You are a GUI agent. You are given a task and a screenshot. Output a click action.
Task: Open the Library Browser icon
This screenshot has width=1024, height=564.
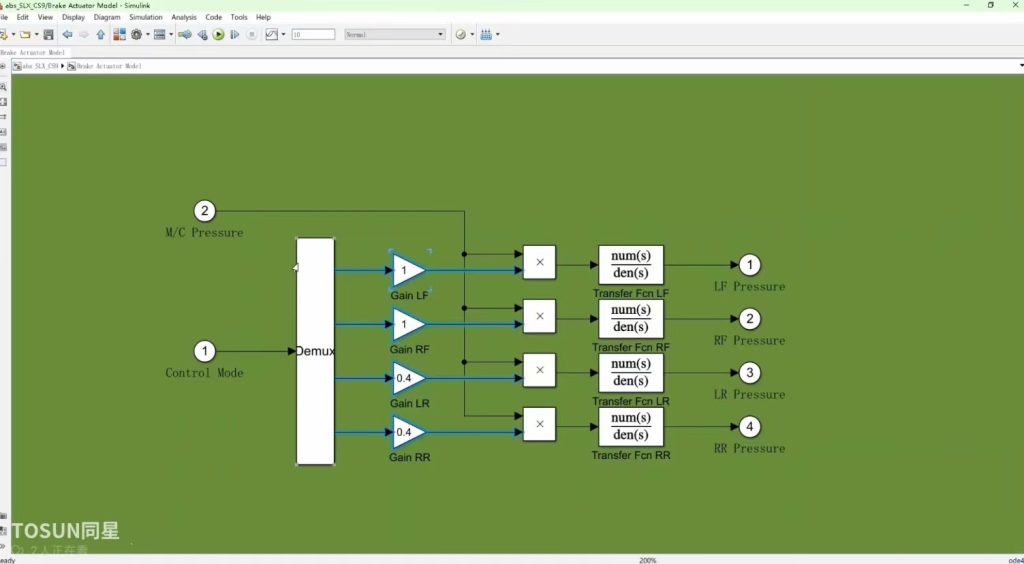click(x=119, y=34)
